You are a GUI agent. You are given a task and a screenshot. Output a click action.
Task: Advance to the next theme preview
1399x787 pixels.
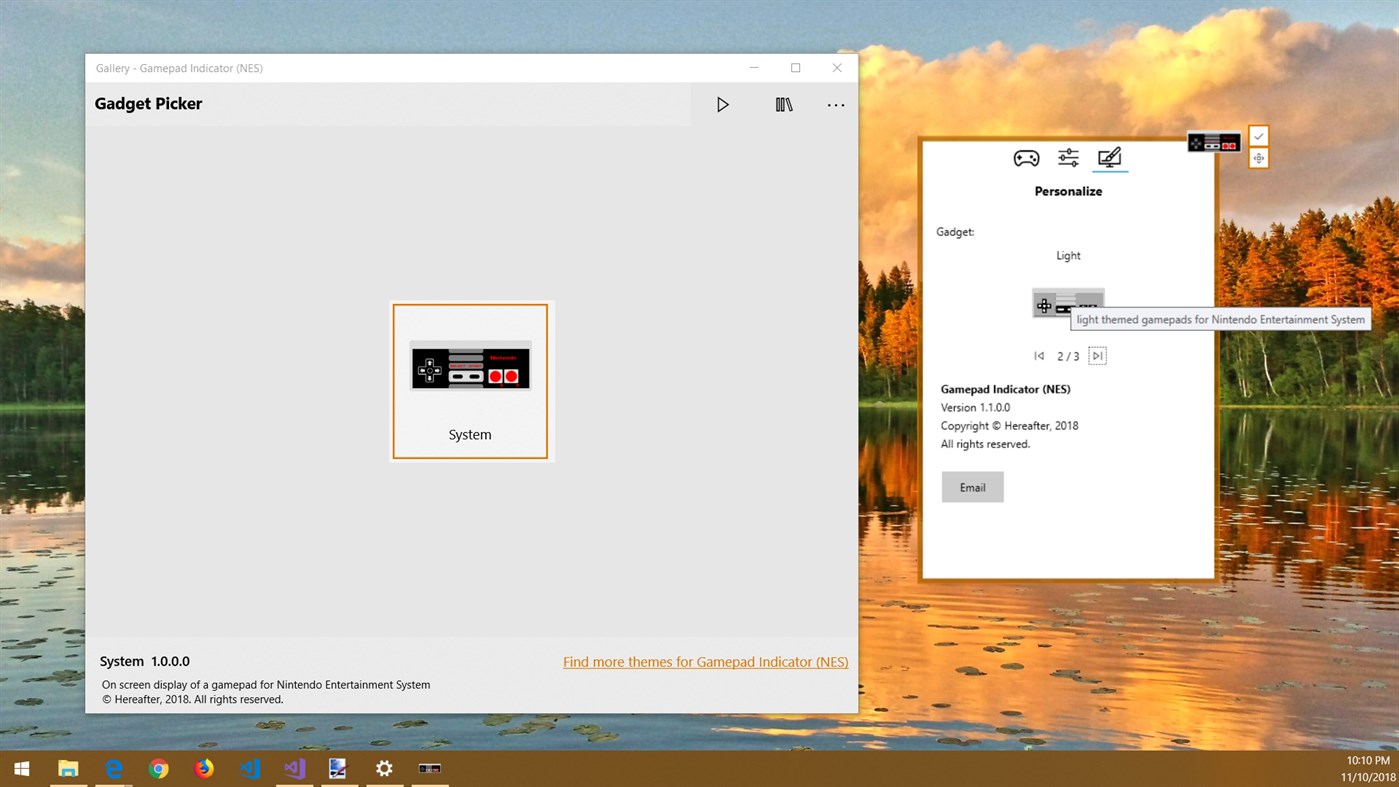click(1097, 355)
